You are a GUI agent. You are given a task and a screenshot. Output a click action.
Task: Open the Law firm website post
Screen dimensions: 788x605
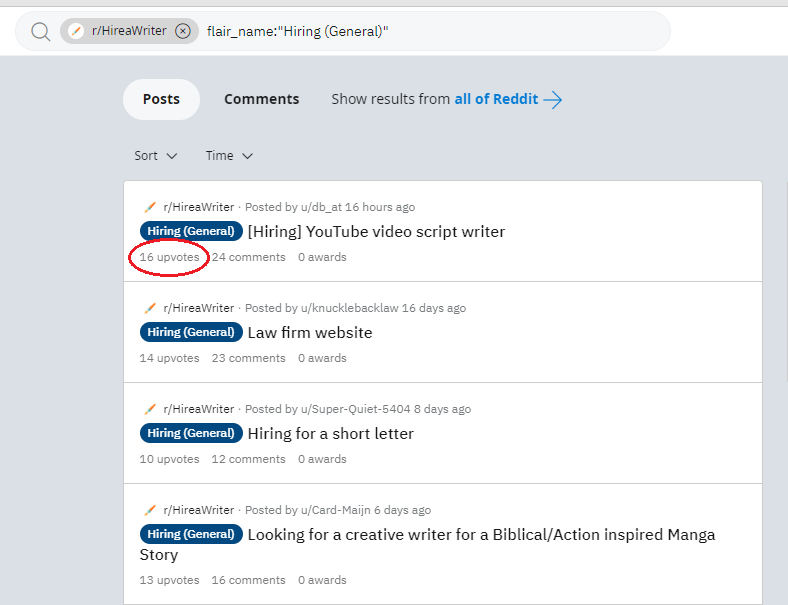pos(310,333)
